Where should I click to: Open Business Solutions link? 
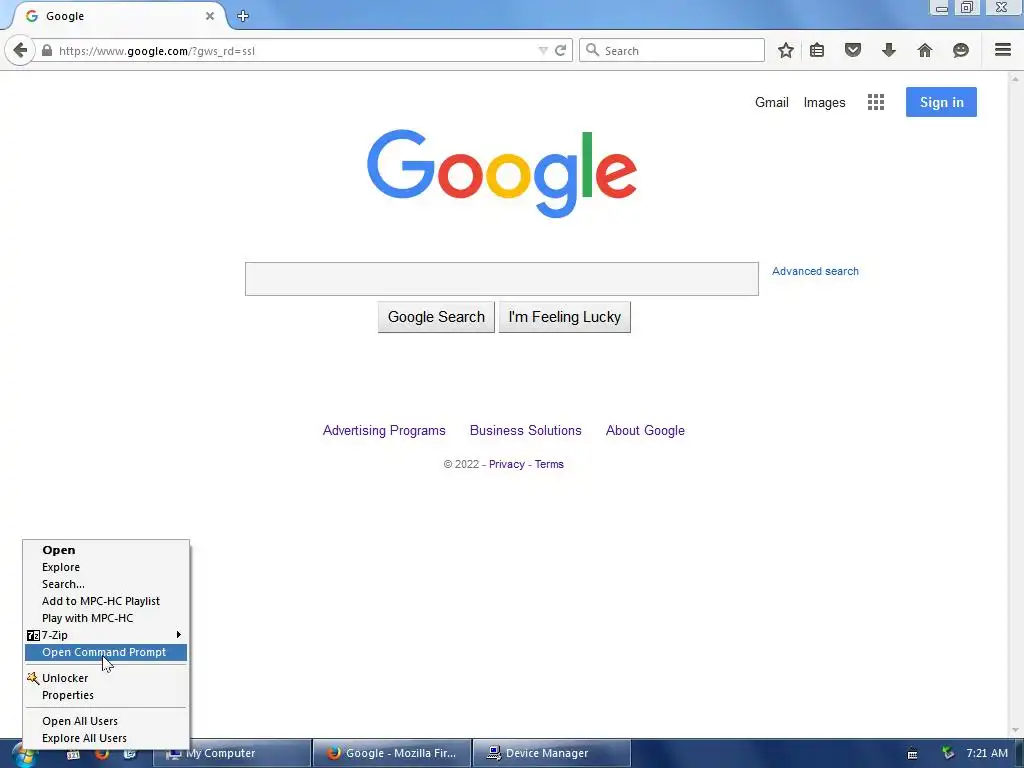[526, 430]
